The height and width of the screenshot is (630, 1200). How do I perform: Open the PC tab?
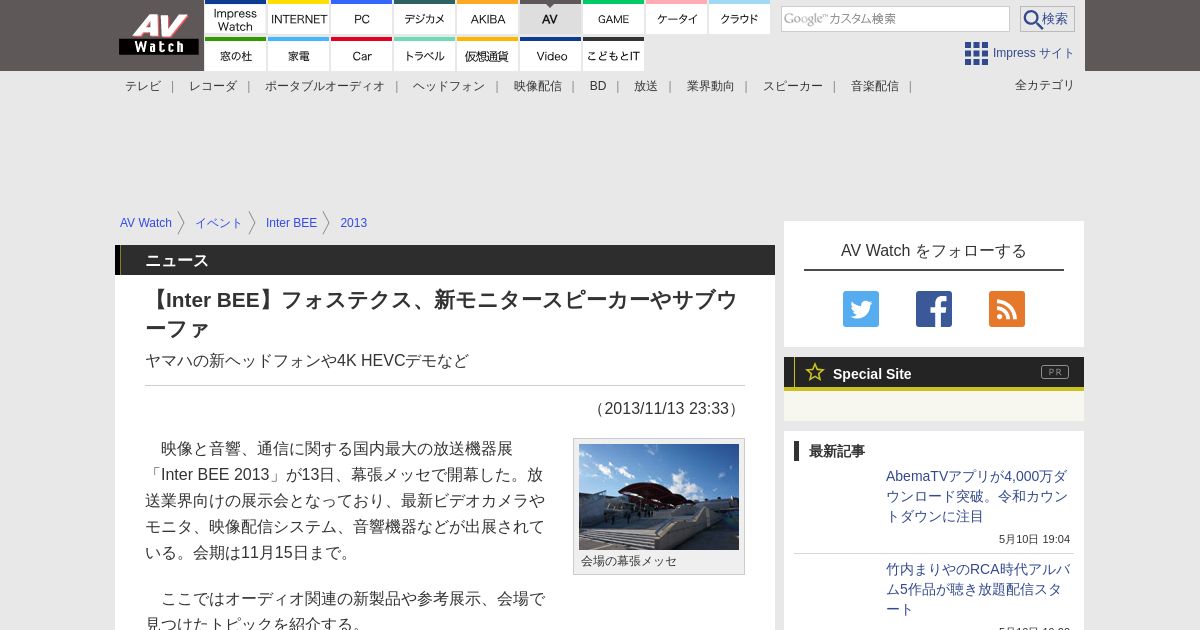click(362, 18)
